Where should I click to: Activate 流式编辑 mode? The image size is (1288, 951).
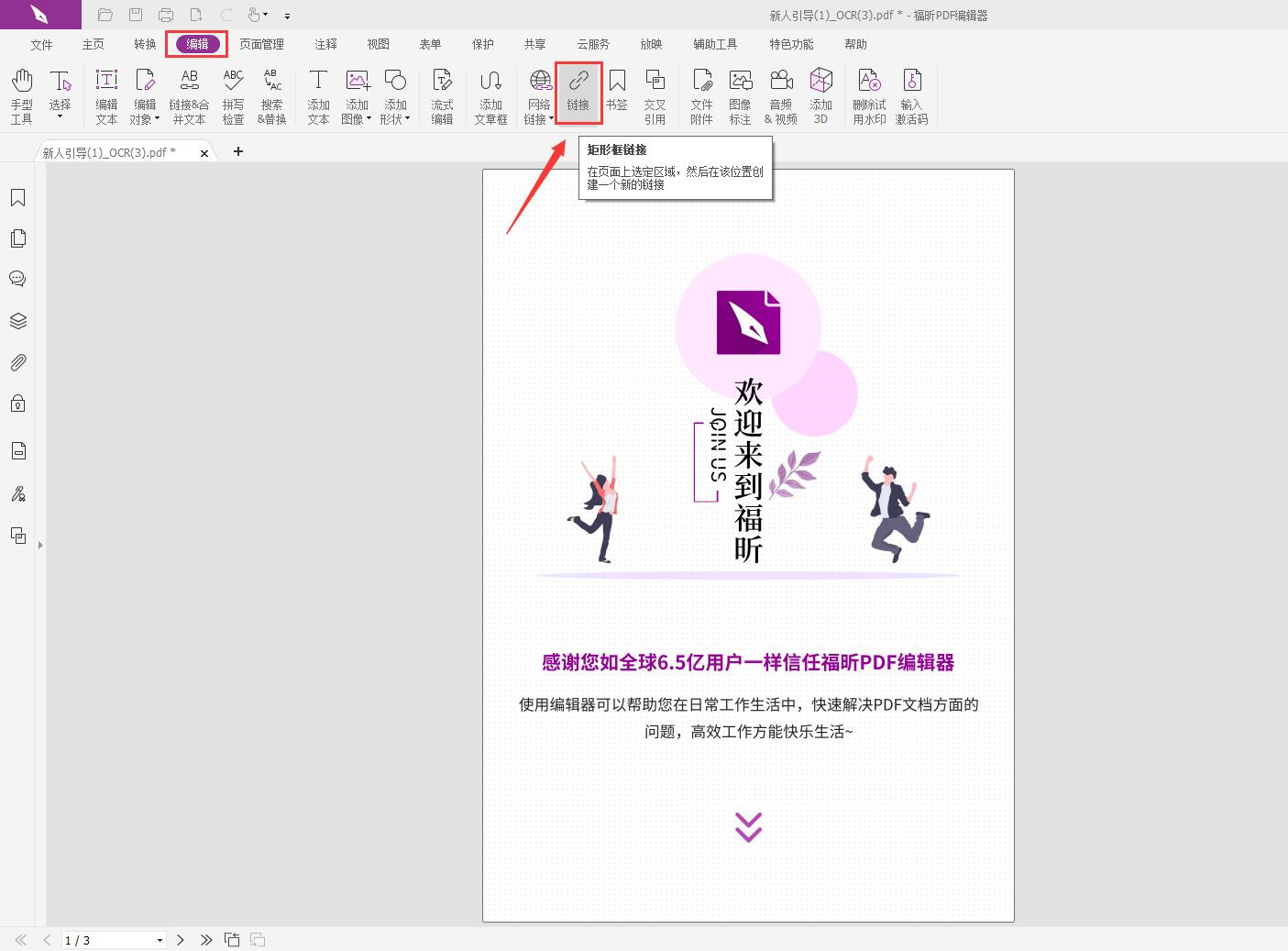tap(443, 94)
